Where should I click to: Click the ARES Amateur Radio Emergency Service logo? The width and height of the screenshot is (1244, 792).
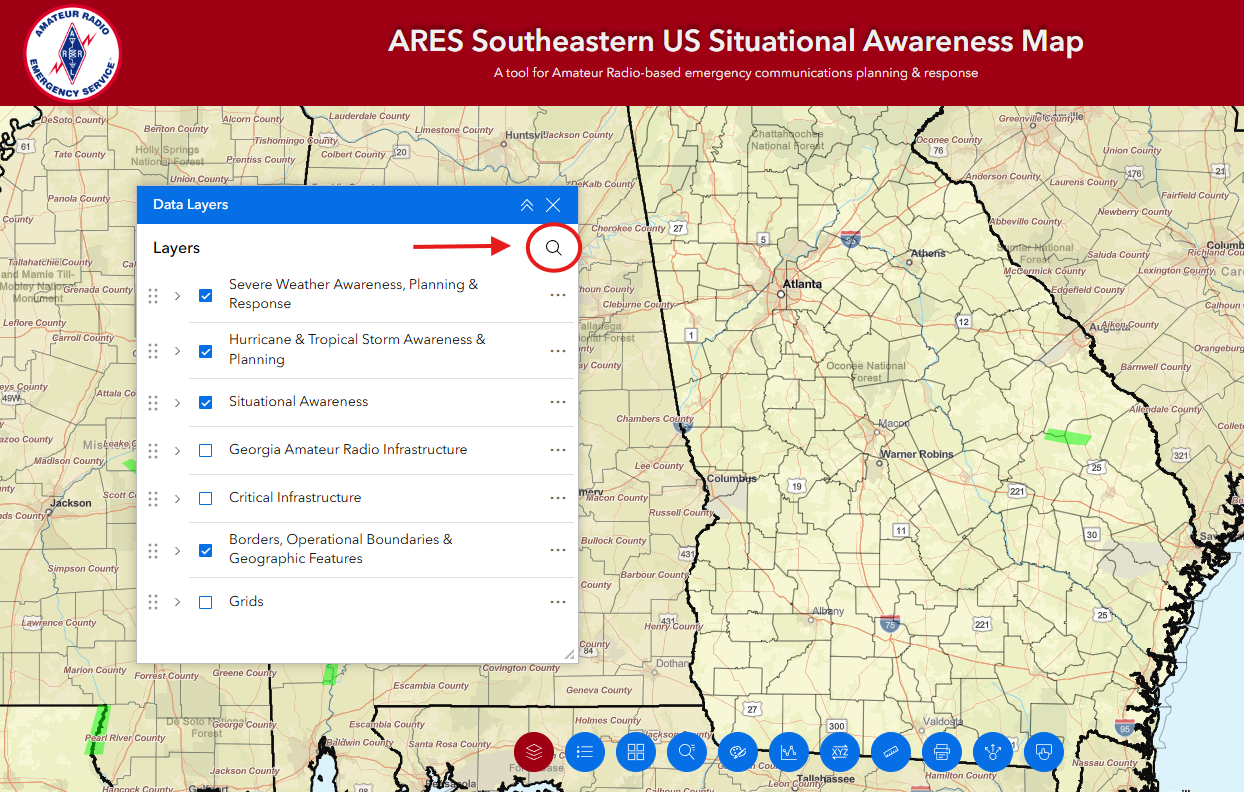point(72,53)
